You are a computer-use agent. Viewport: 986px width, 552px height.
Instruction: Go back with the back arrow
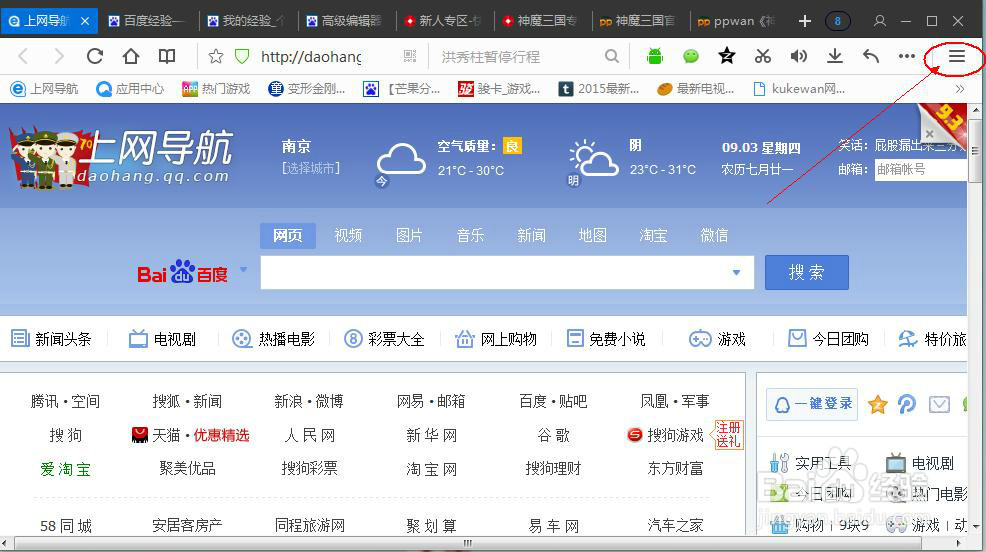tap(23, 57)
